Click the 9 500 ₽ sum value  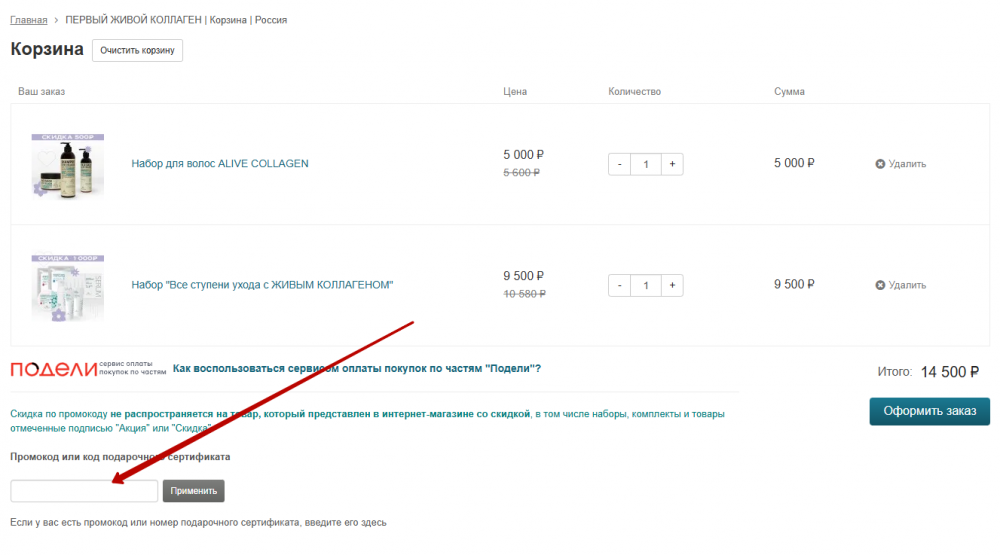[x=794, y=284]
